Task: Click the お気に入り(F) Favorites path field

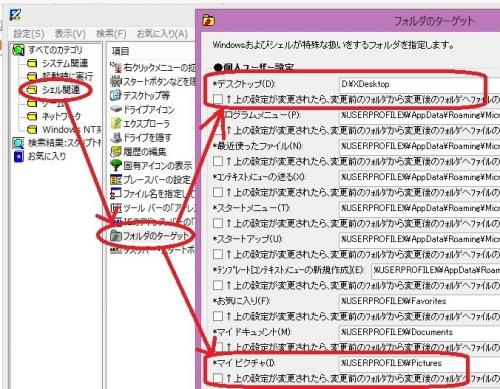Action: (x=419, y=301)
